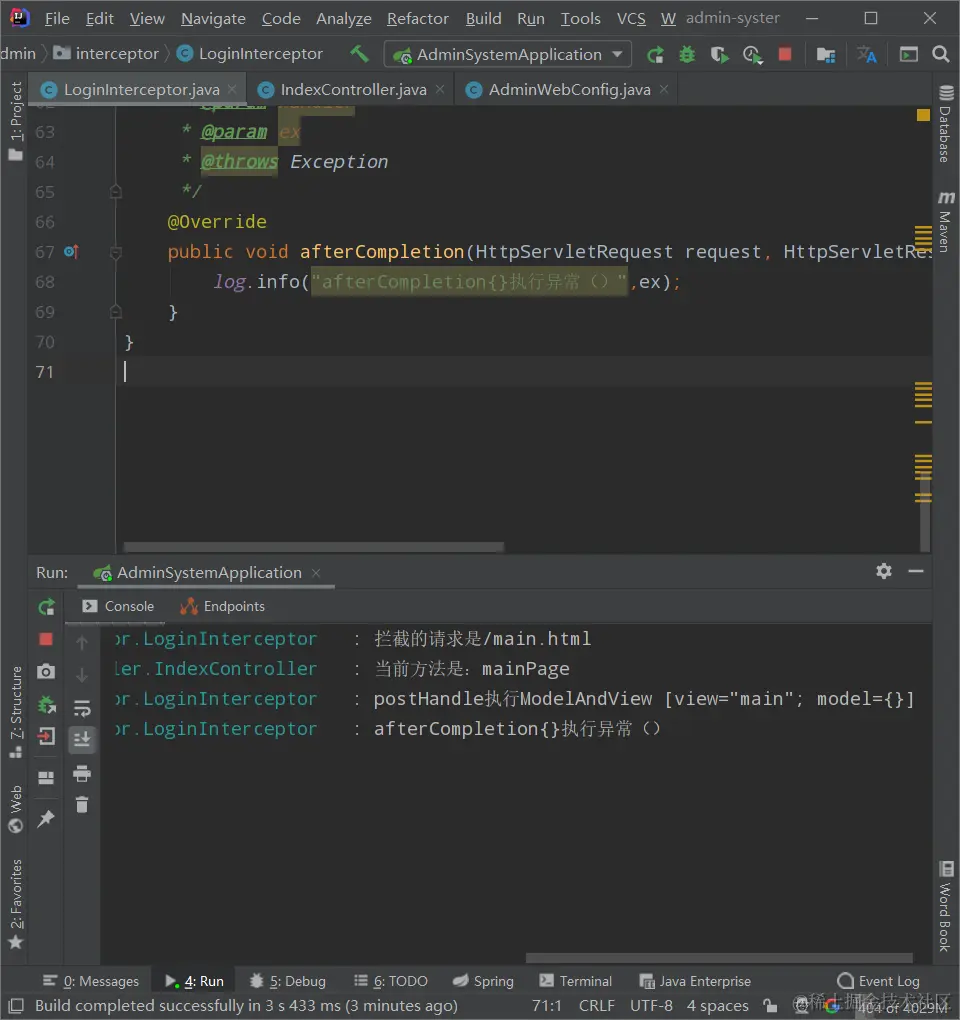Image resolution: width=960 pixels, height=1020 pixels.
Task: Click the LoginInterceptor breadcrumb class
Action: pyautogui.click(x=250, y=53)
